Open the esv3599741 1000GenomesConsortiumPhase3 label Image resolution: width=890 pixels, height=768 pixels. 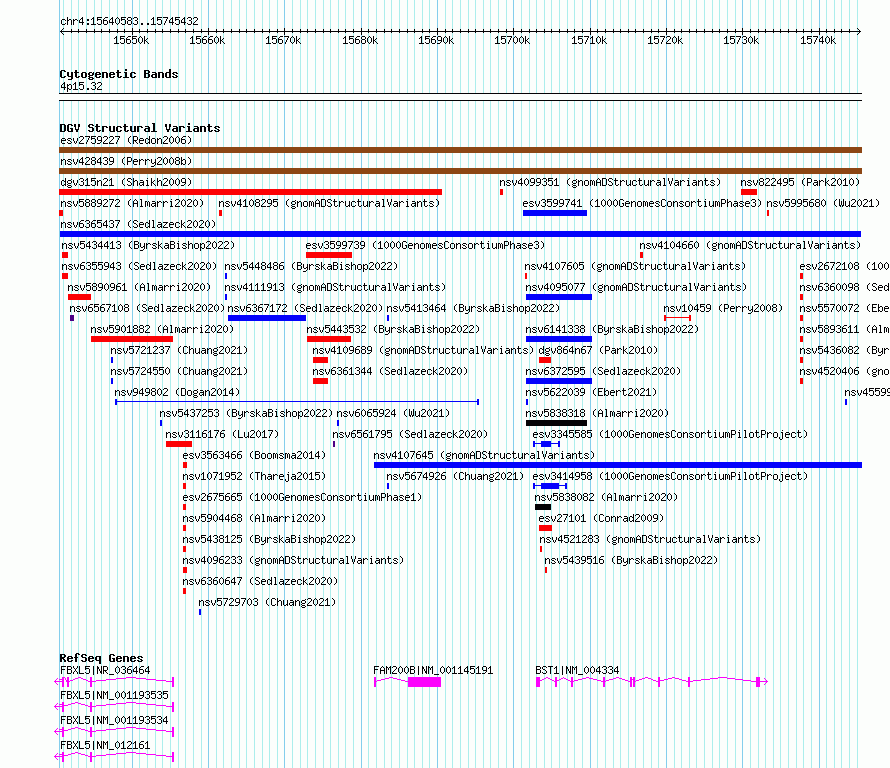click(642, 203)
